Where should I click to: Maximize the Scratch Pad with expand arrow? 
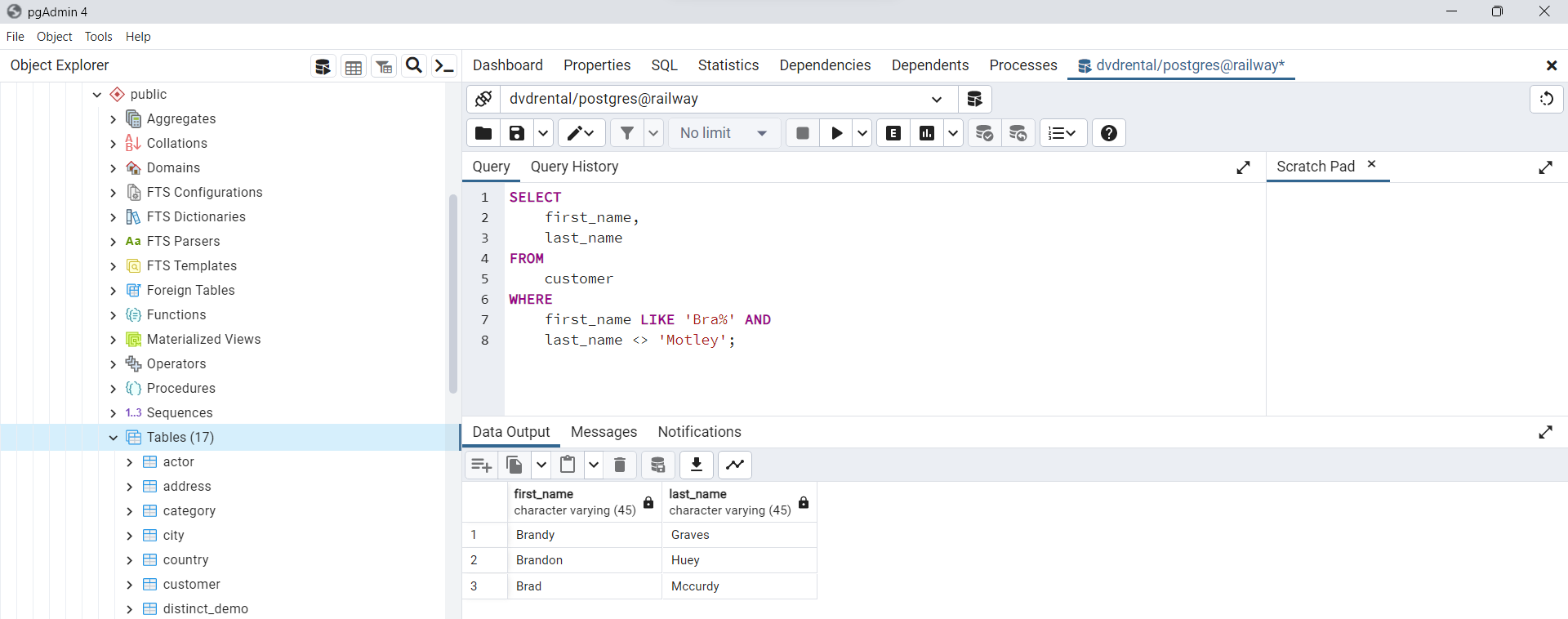pos(1545,167)
